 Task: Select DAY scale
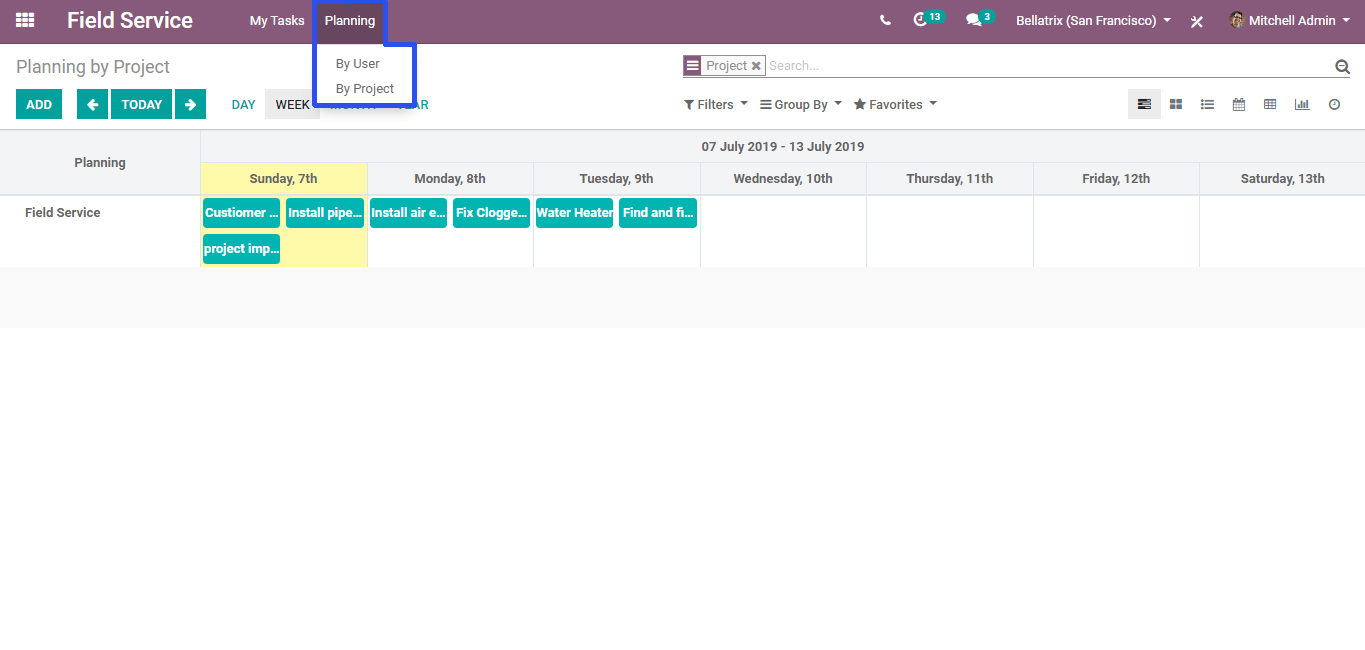[x=243, y=104]
